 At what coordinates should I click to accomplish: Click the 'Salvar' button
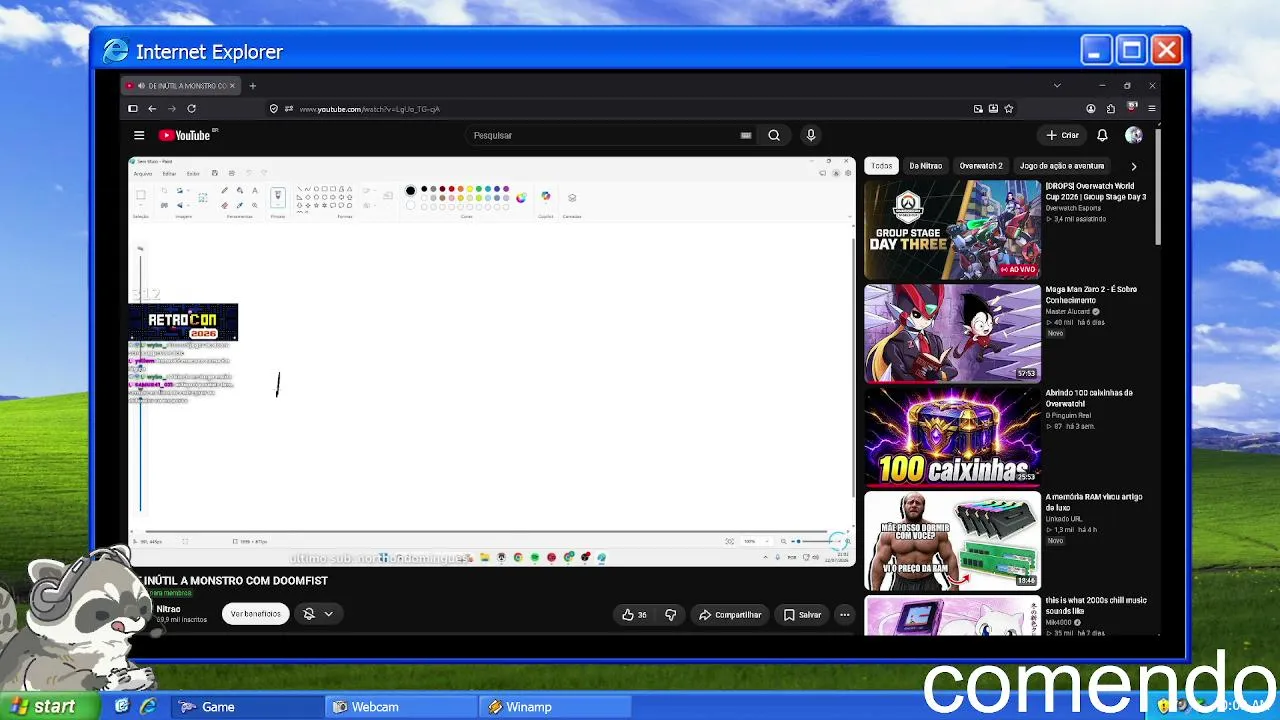[x=803, y=614]
